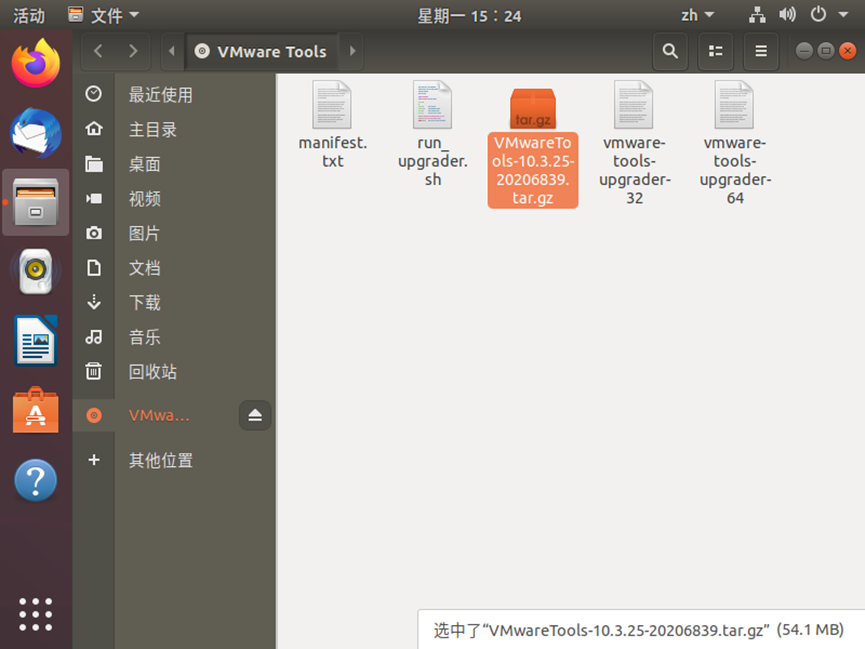Screen dimensions: 865x649
Task: Open the search magnifier in Files
Action: point(670,51)
